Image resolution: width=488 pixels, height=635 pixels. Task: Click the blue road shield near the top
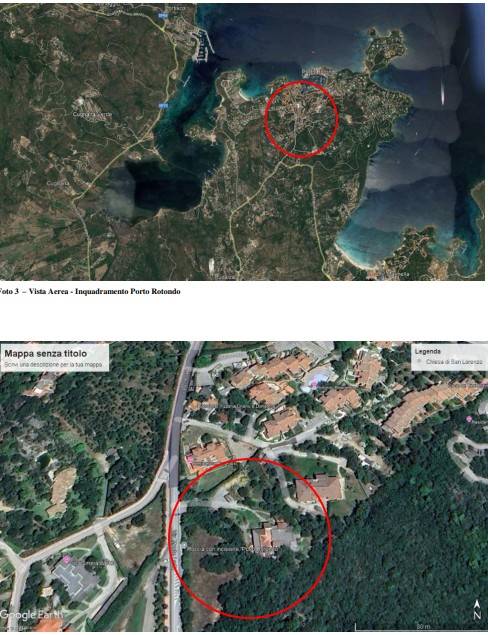click(163, 15)
